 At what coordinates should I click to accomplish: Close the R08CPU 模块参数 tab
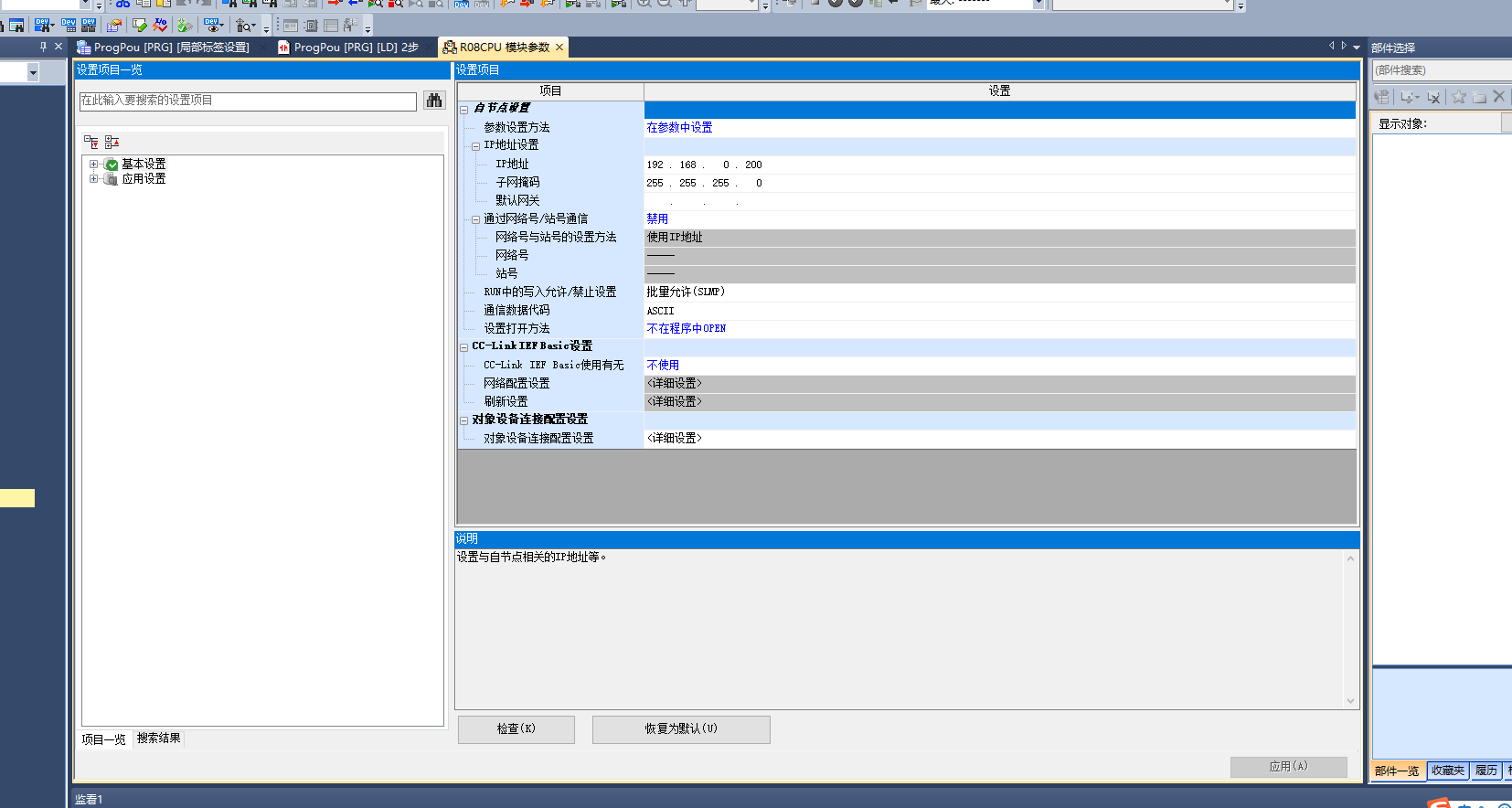[559, 48]
